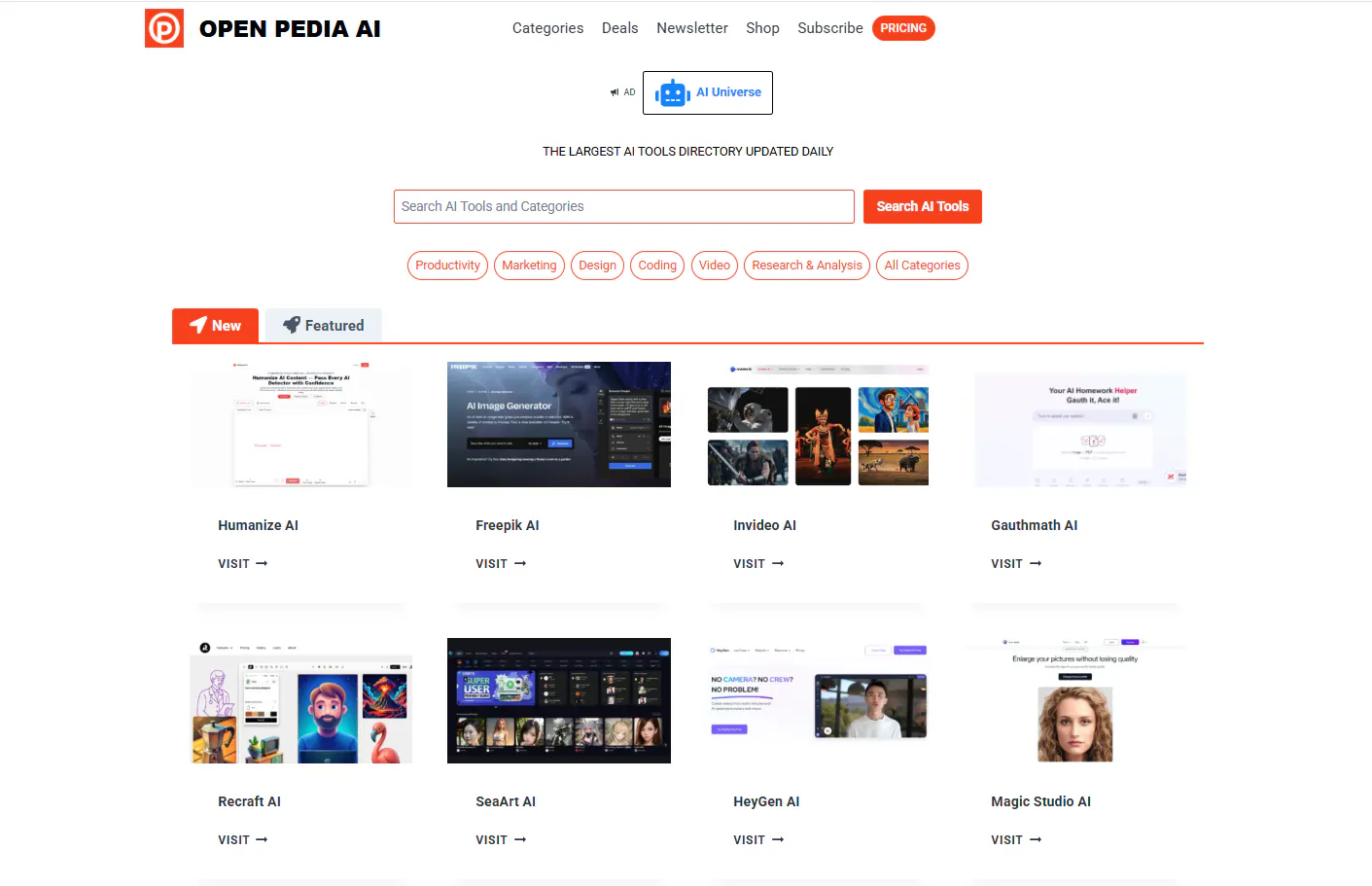1372x886 pixels.
Task: Click the Humanize AI title link
Action: tap(258, 525)
